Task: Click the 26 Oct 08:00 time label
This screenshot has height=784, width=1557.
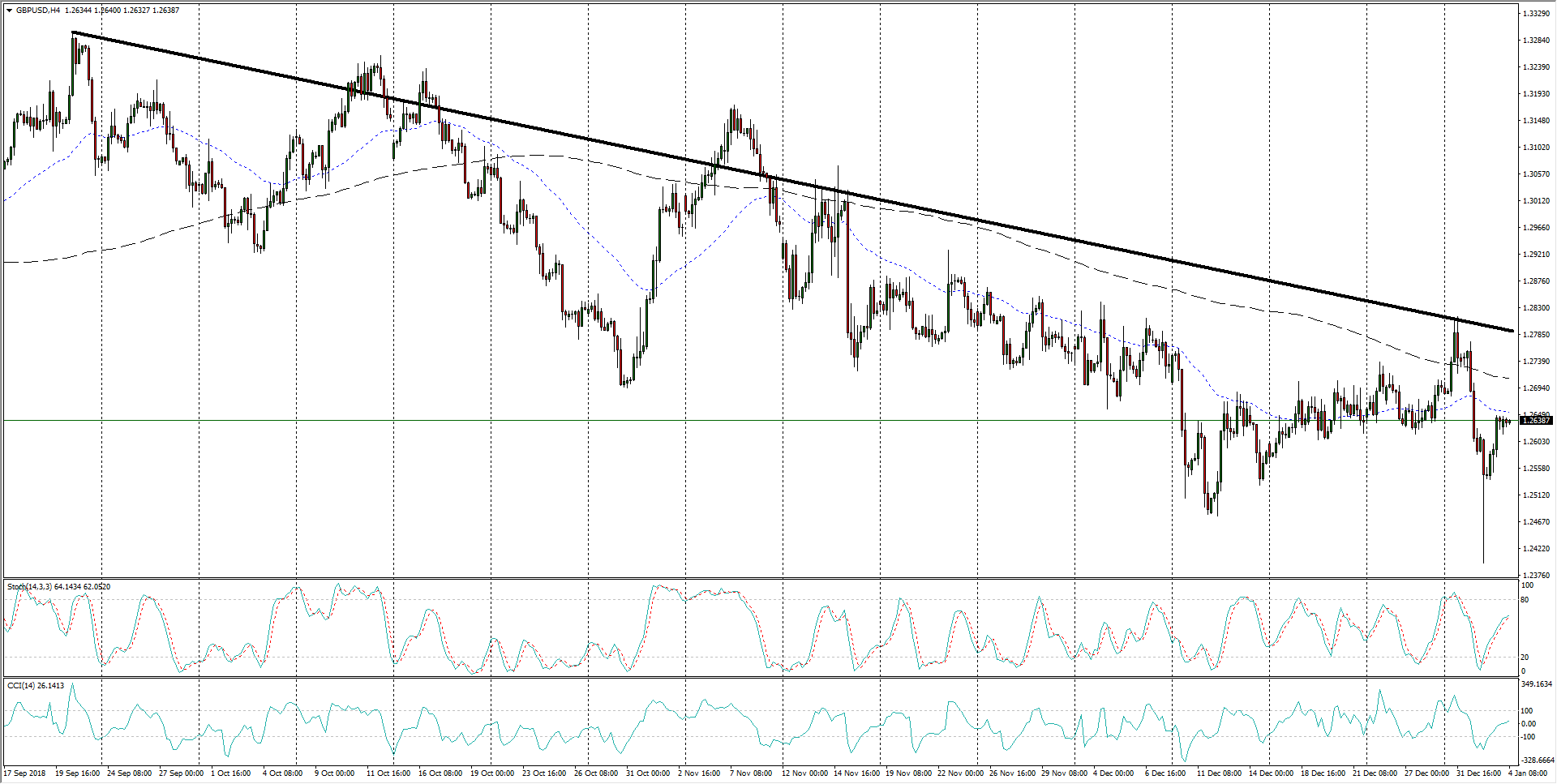Action: pyautogui.click(x=596, y=773)
